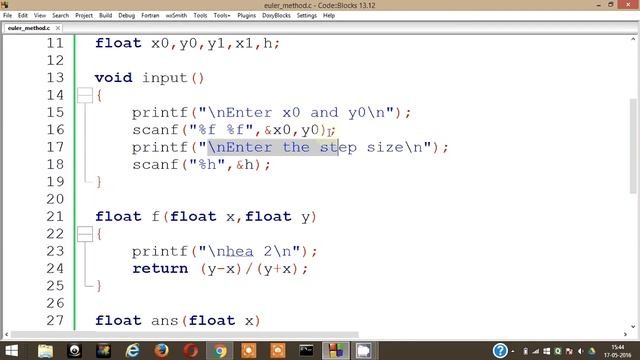Open the taskbar clock and date
This screenshot has height=360, width=640.
point(618,351)
